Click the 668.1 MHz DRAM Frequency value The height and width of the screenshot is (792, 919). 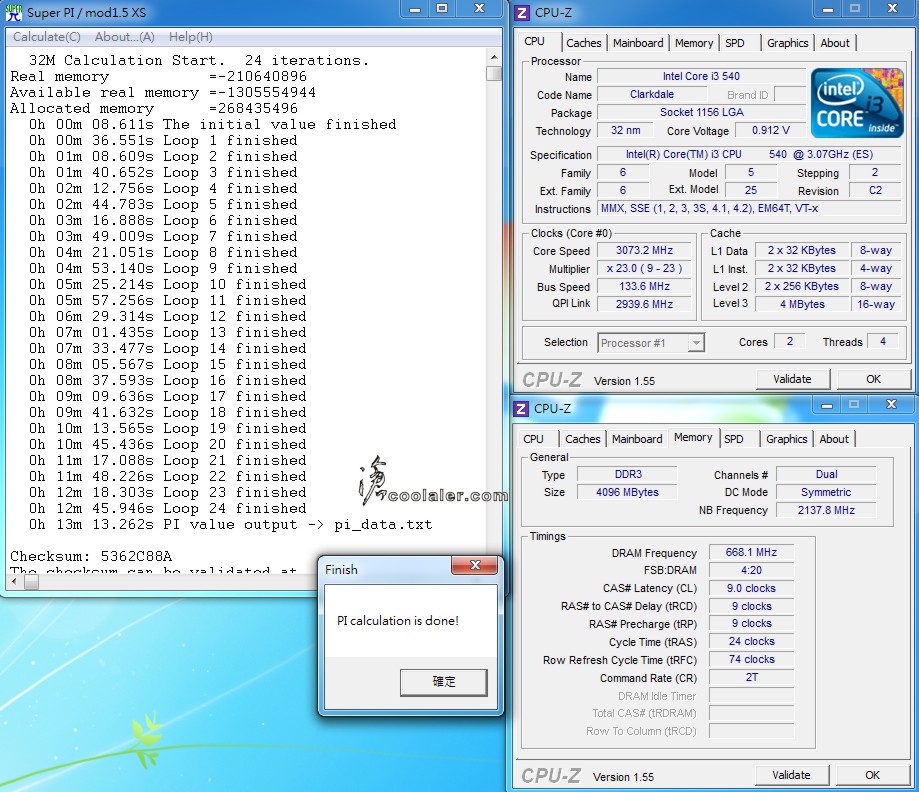click(x=751, y=552)
